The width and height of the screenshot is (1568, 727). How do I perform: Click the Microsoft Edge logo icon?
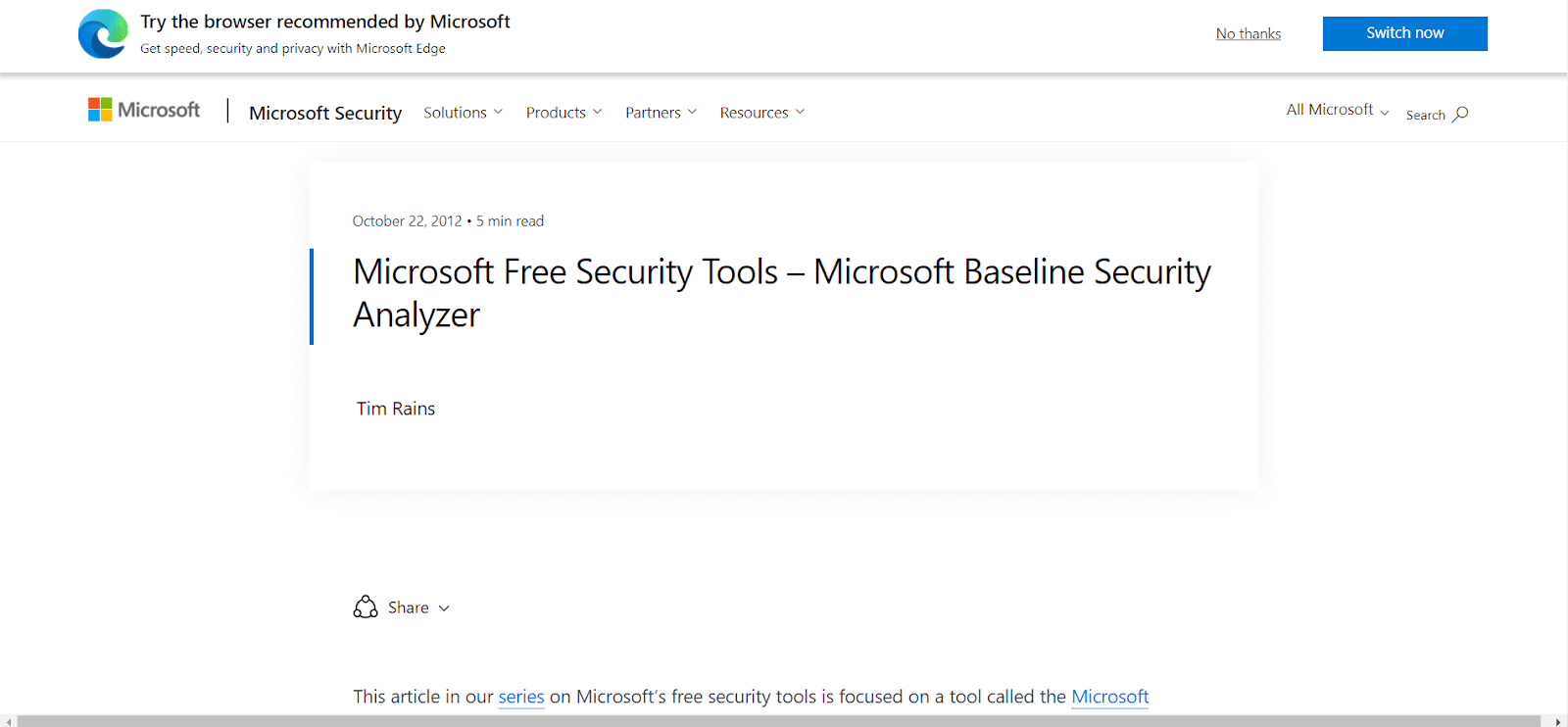(x=103, y=34)
